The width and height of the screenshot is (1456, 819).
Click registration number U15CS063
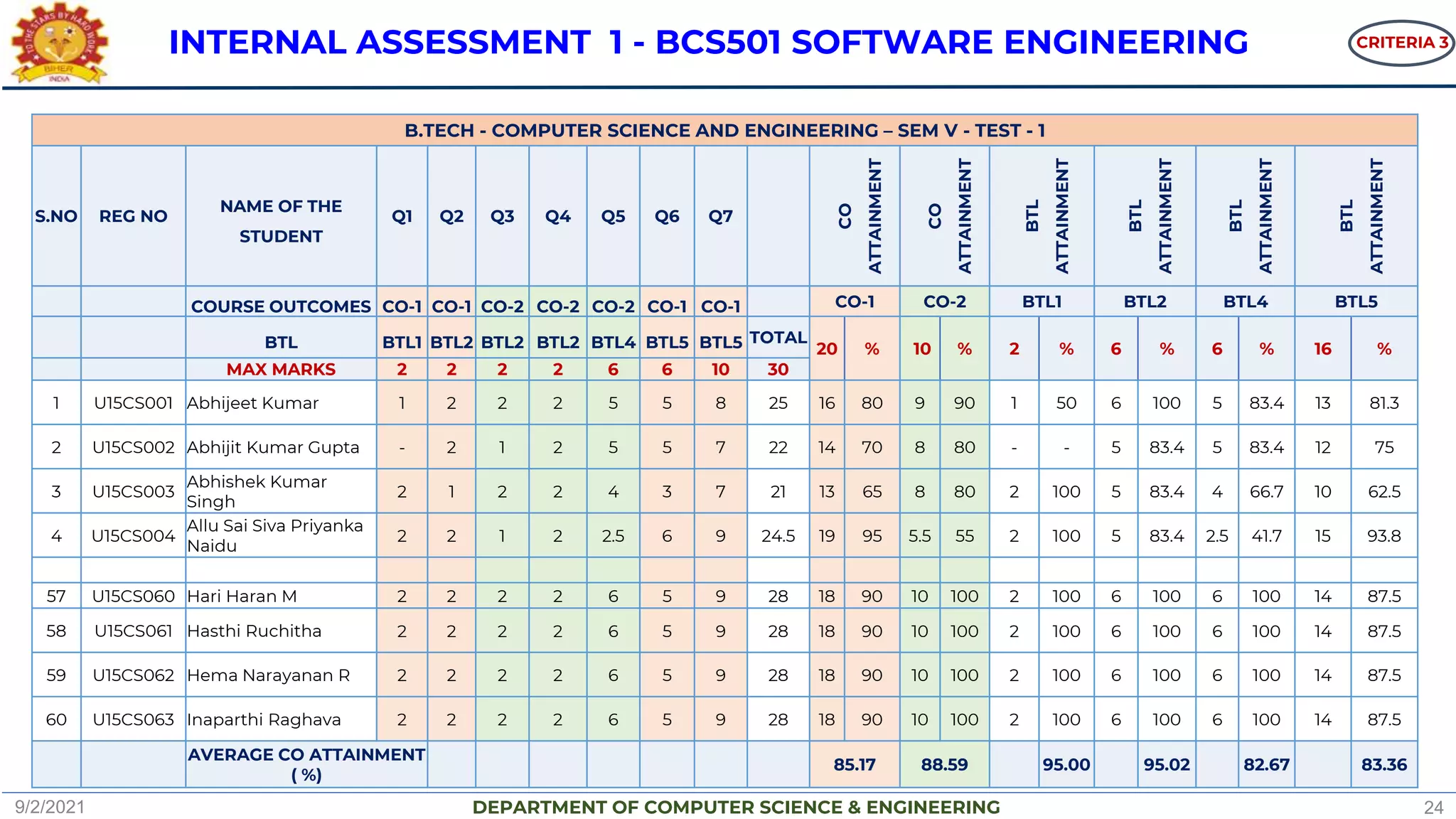point(133,719)
